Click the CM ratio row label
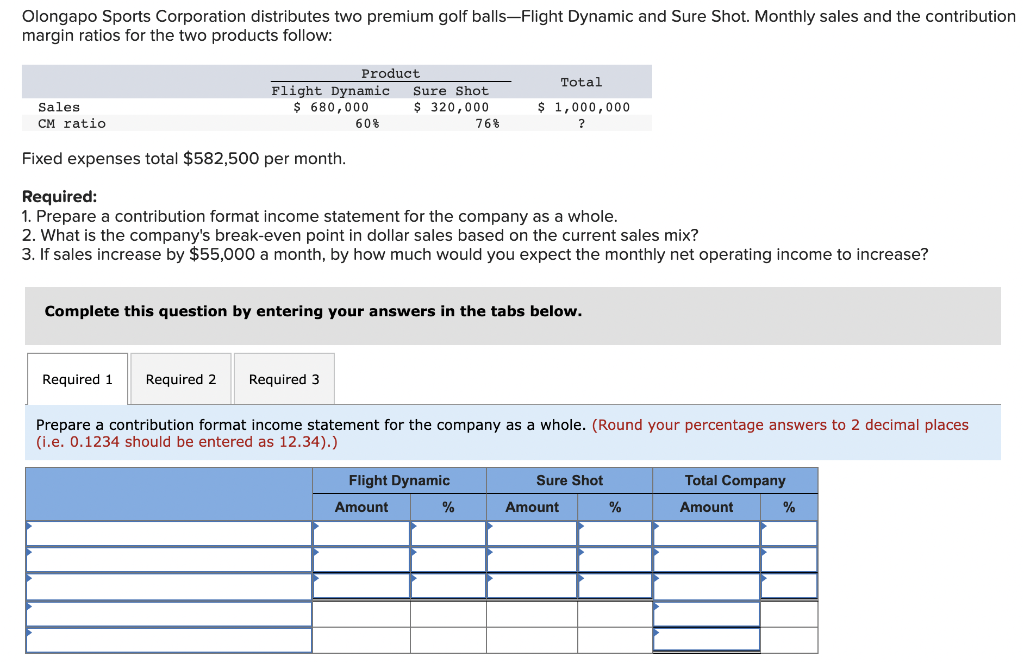 pos(72,123)
